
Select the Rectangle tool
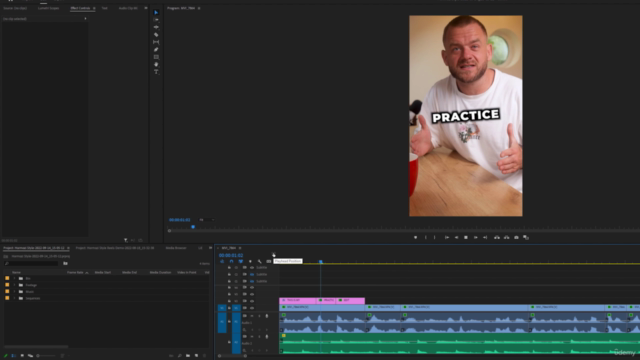tap(156, 57)
